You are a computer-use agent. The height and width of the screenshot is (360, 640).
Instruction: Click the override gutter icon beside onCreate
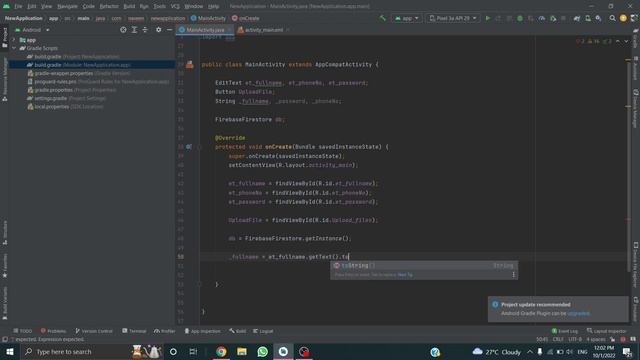[x=189, y=147]
